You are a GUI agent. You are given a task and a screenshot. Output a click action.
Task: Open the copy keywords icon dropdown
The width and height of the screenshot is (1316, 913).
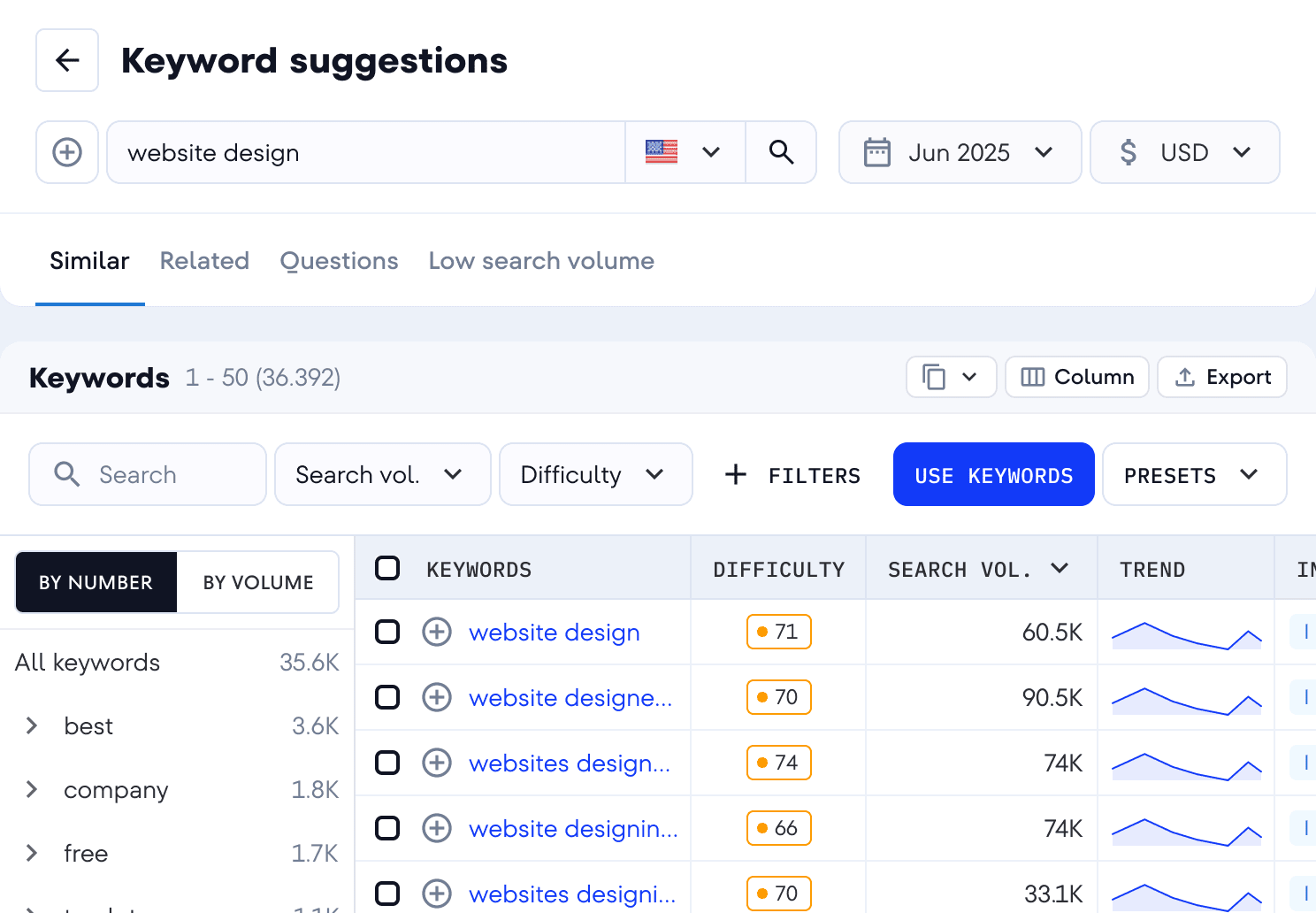(x=951, y=377)
